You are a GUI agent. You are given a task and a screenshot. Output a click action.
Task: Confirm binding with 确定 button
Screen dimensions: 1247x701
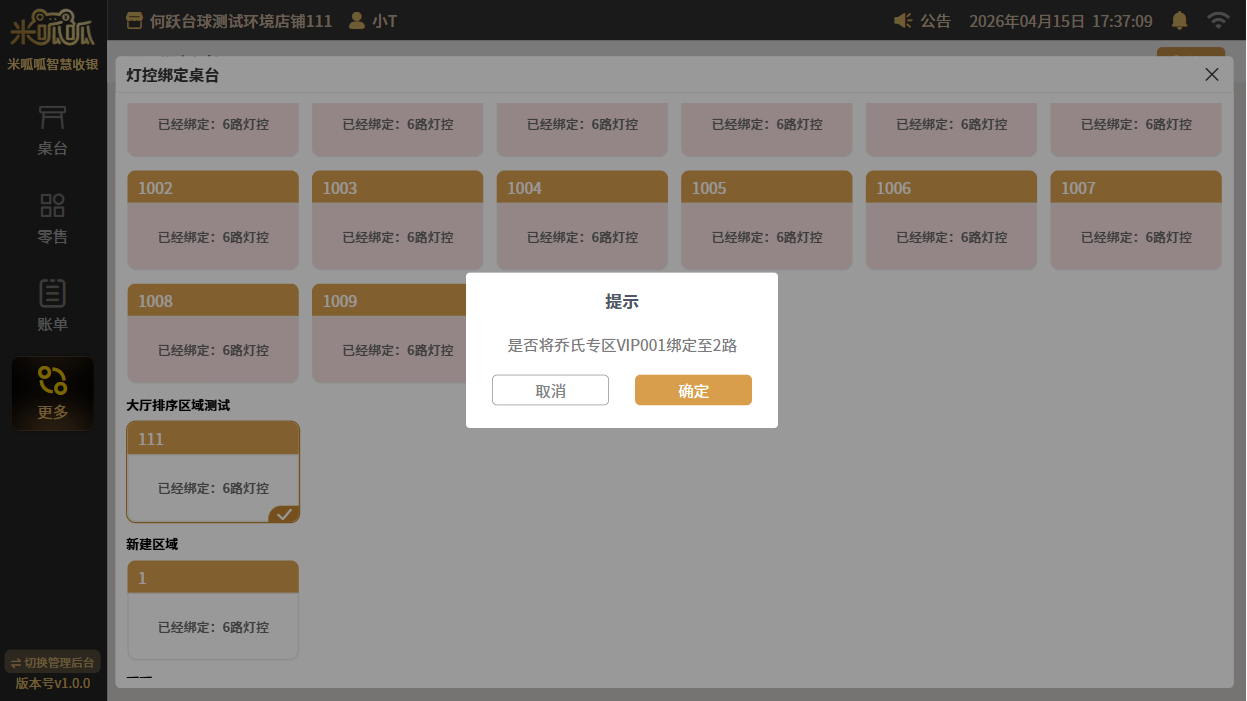[693, 390]
